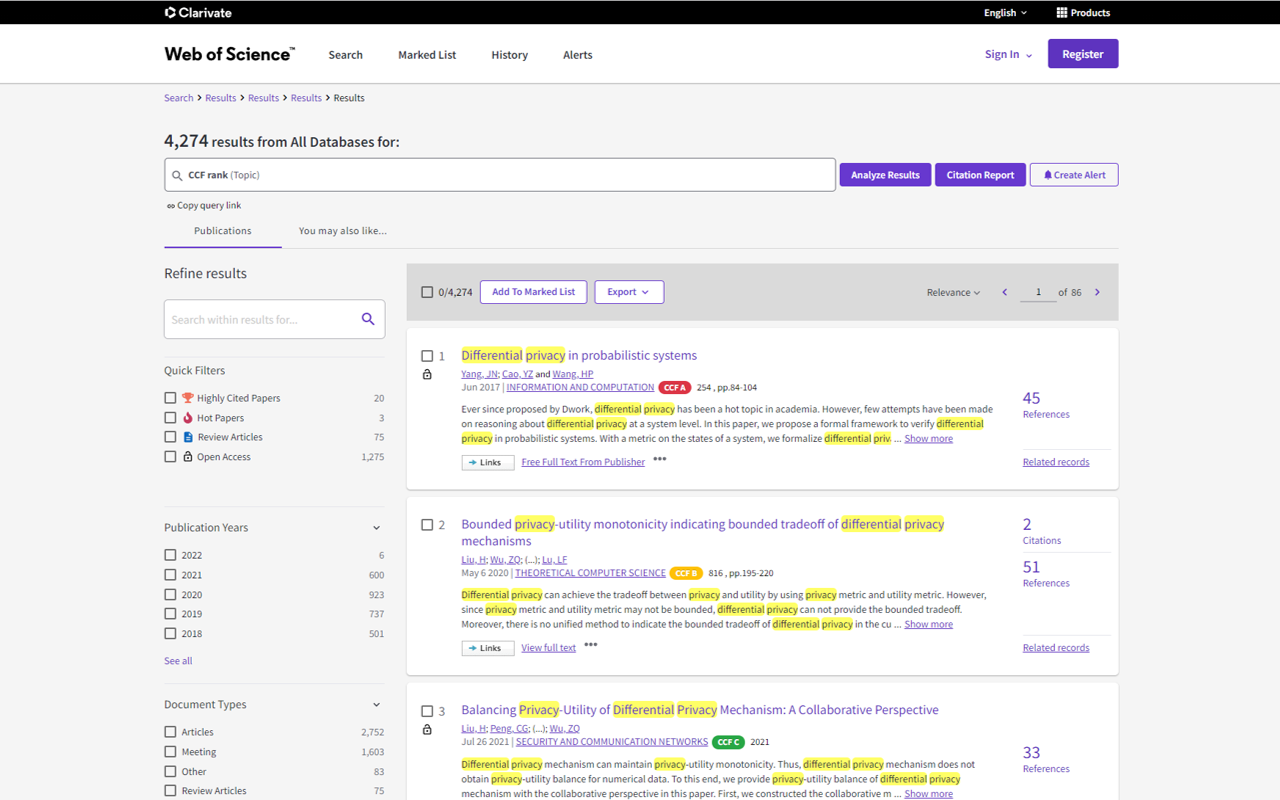Click the Search within results input field
The height and width of the screenshot is (800, 1280).
click(260, 320)
